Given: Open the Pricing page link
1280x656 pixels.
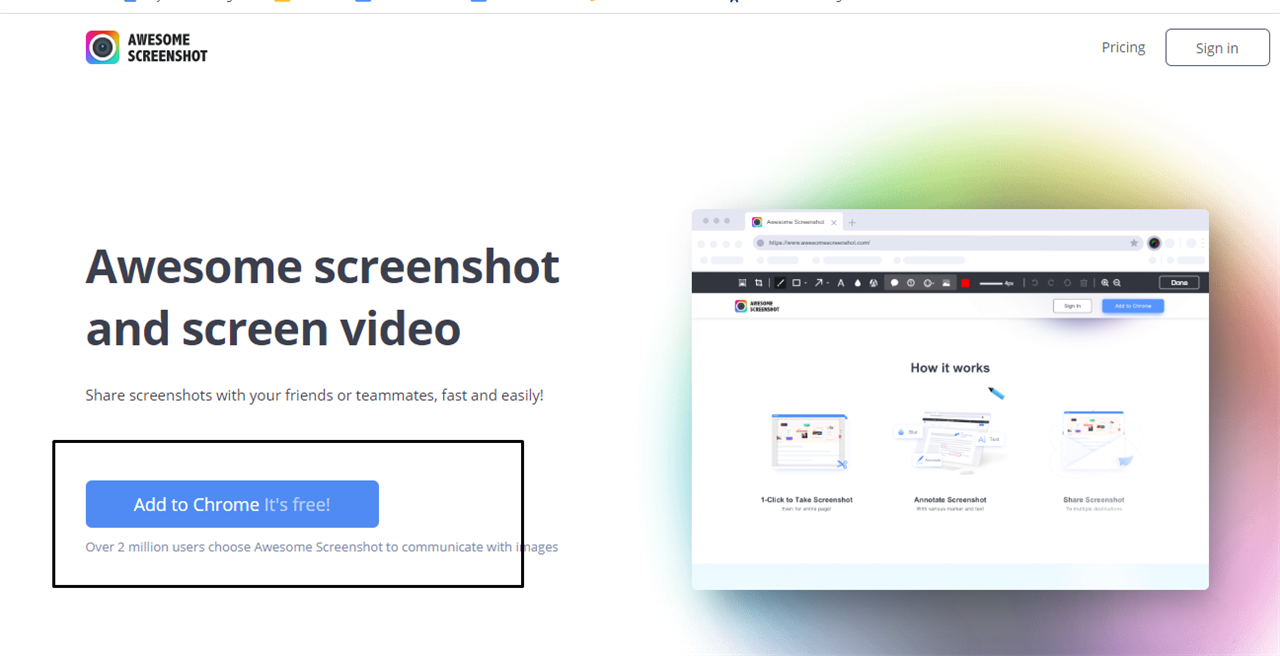Looking at the screenshot, I should (1123, 47).
